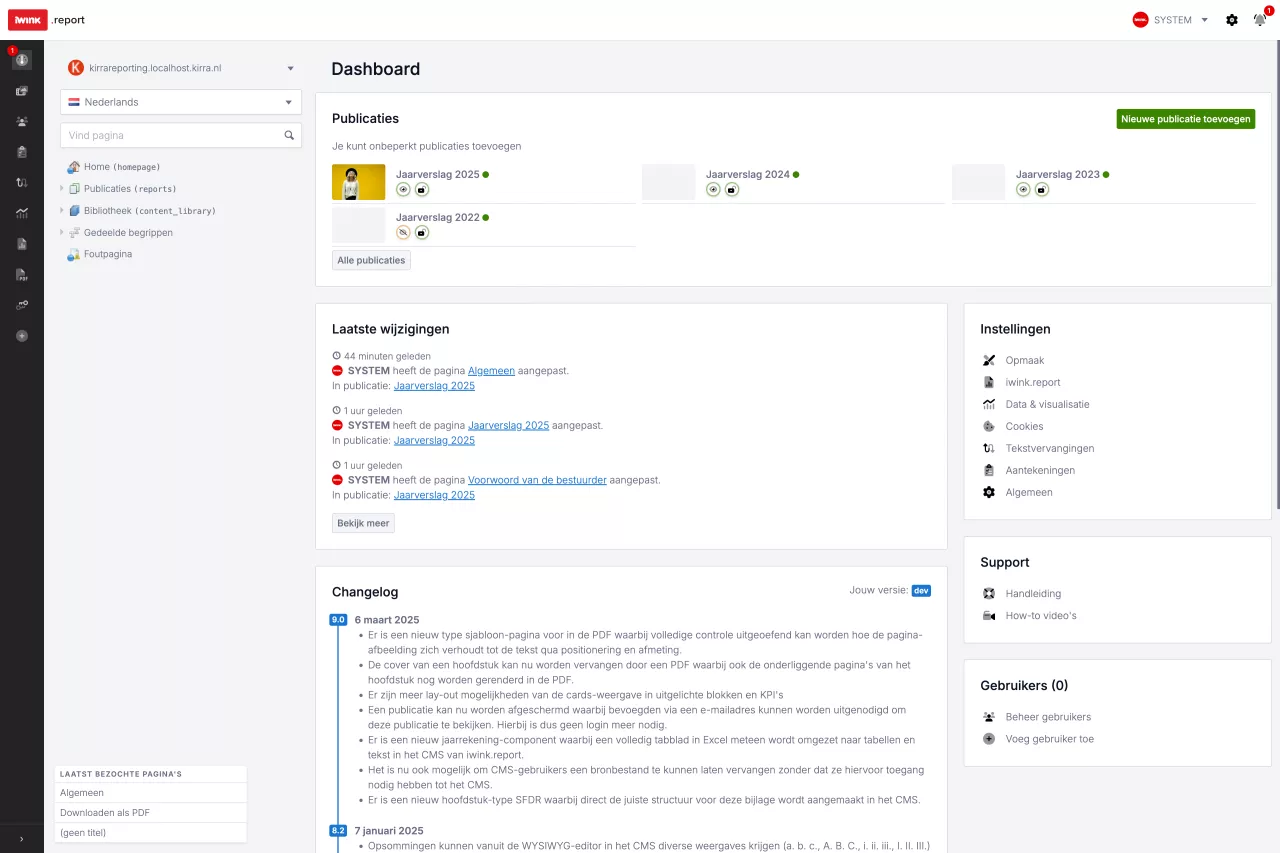
Task: Click the Jaarverslag 2025 yellow thumbnail
Action: point(358,182)
